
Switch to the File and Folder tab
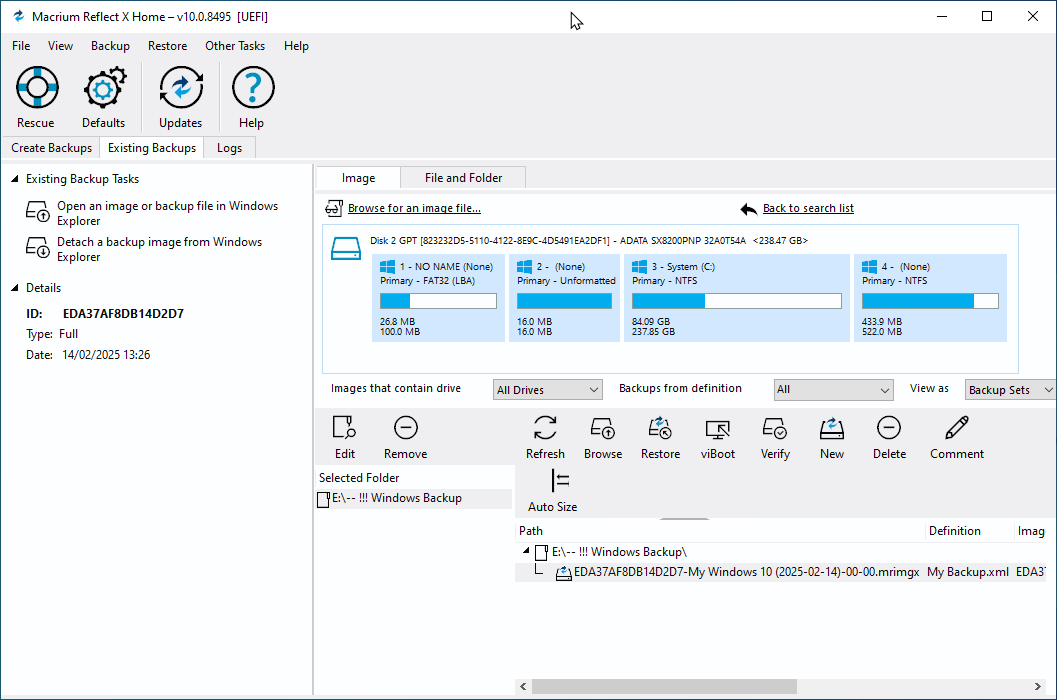pyautogui.click(x=463, y=178)
